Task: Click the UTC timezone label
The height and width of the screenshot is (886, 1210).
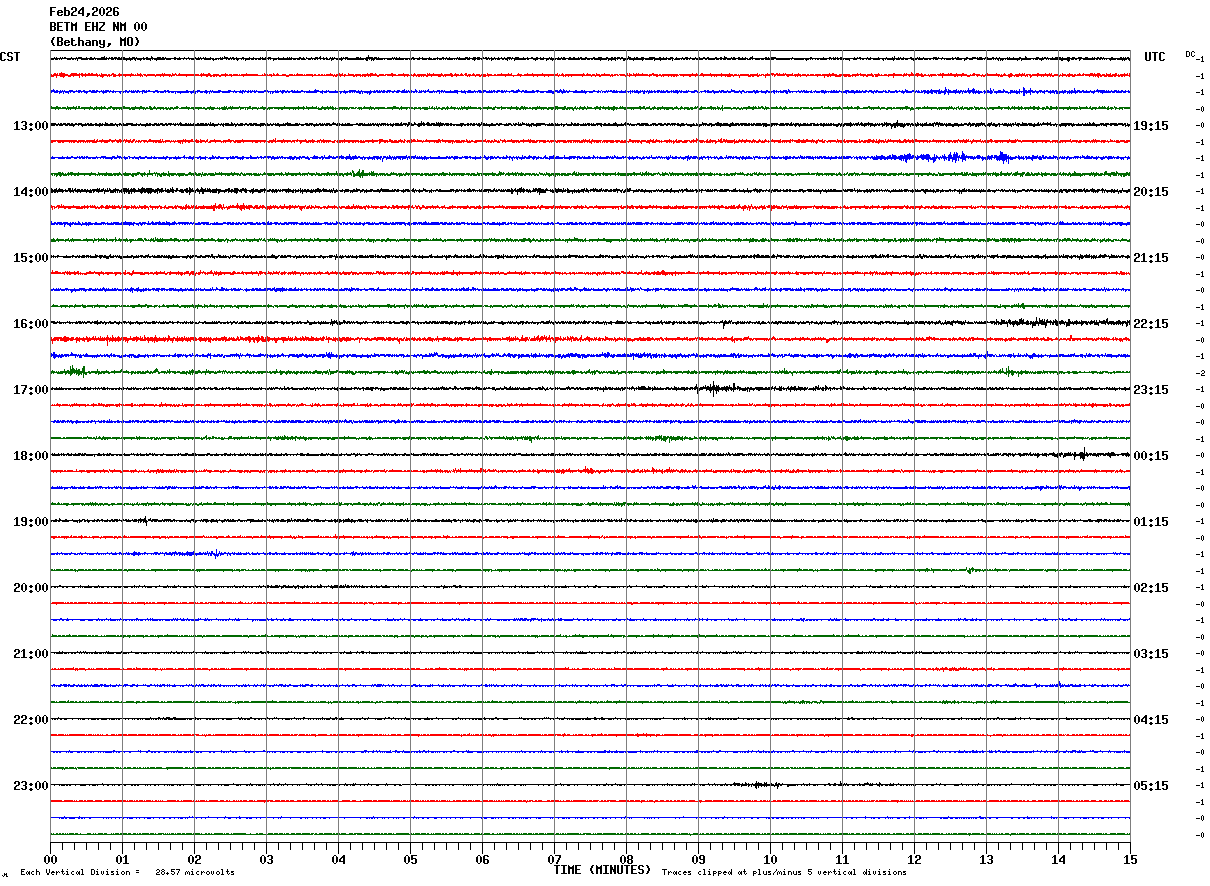Action: (x=1155, y=57)
